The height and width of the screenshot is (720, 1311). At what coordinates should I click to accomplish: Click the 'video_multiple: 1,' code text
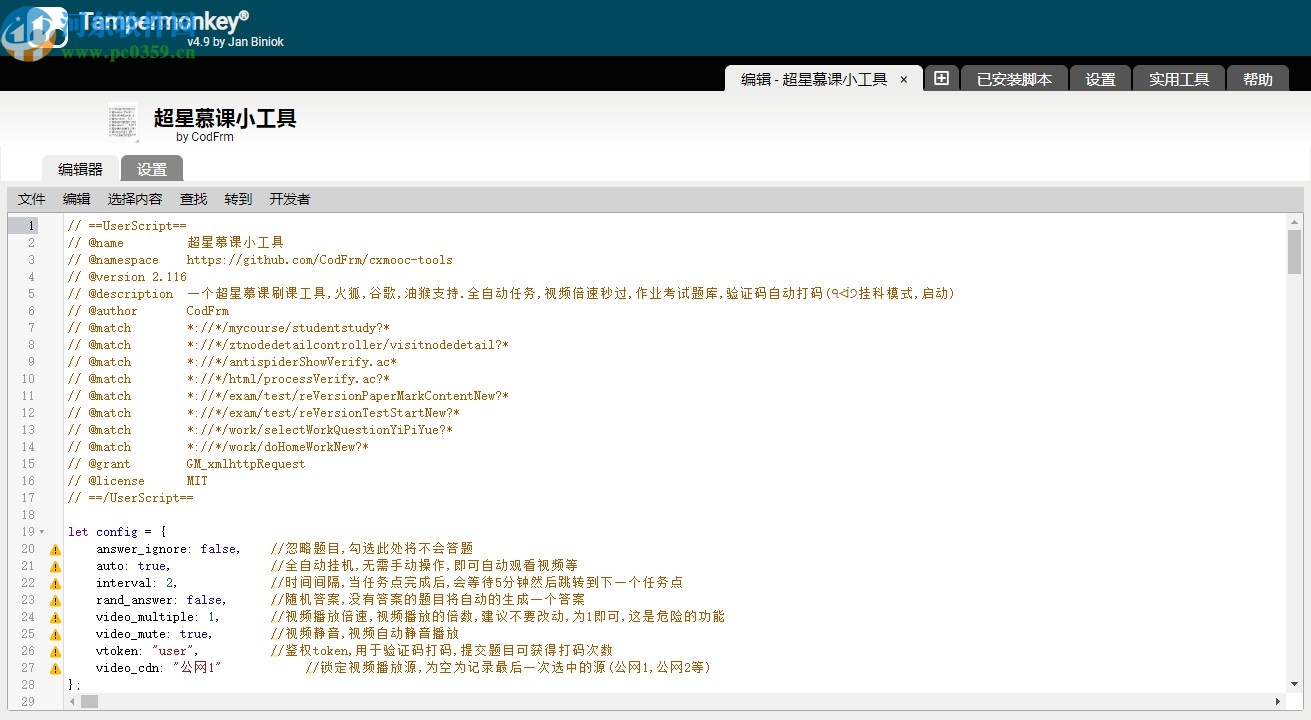[x=158, y=617]
